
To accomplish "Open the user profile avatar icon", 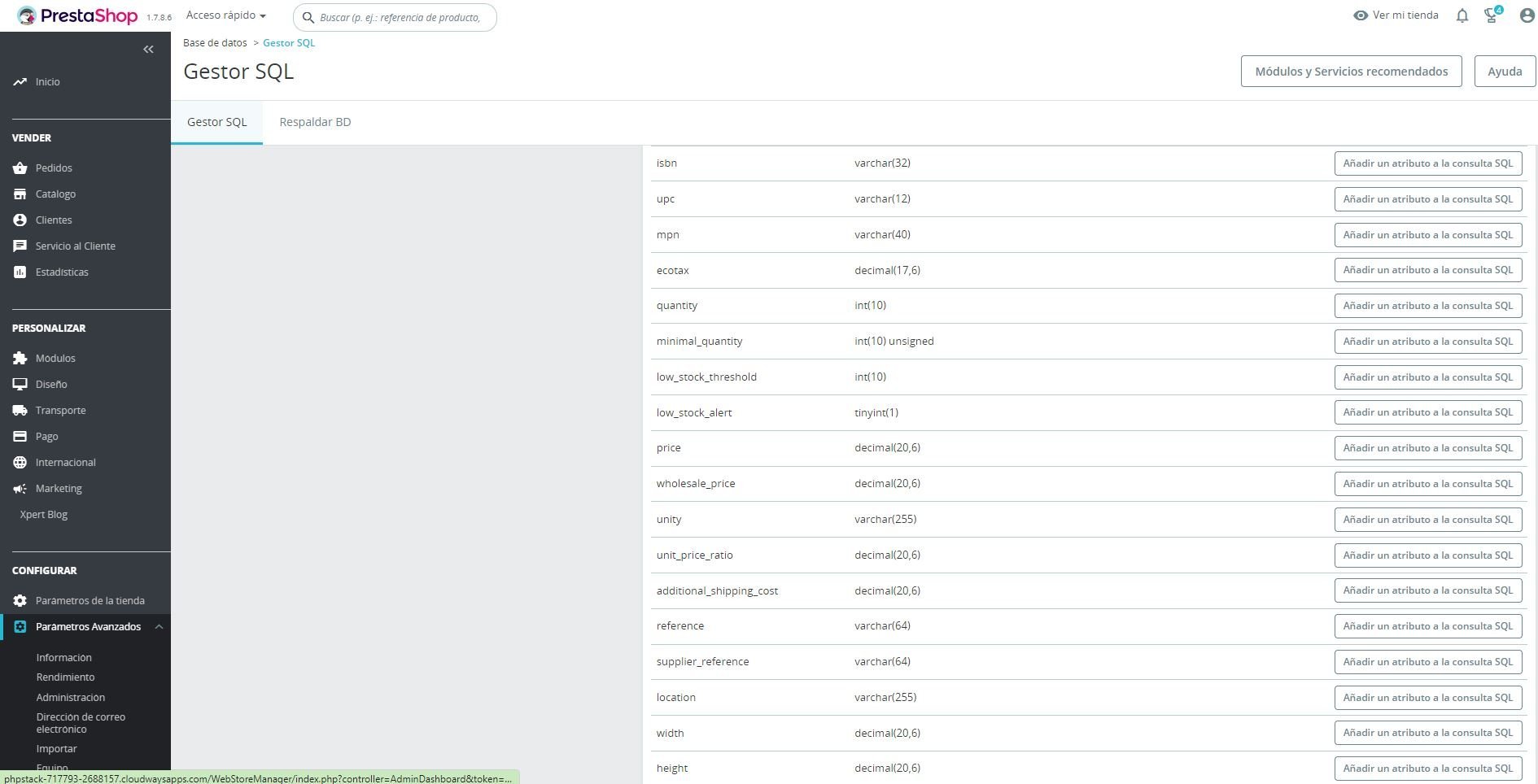I will point(1527,15).
